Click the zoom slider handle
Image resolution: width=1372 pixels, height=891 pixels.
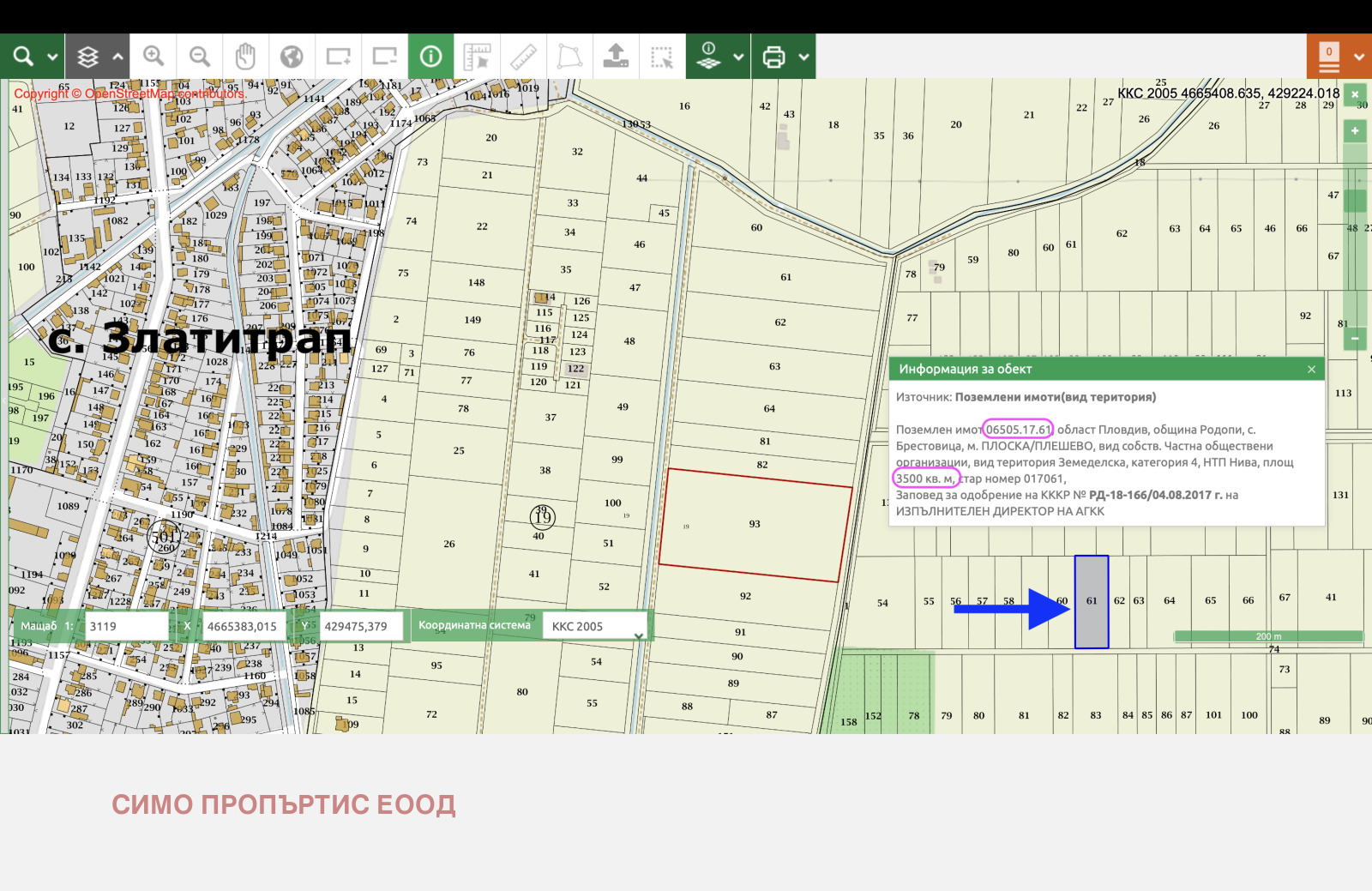1355,201
